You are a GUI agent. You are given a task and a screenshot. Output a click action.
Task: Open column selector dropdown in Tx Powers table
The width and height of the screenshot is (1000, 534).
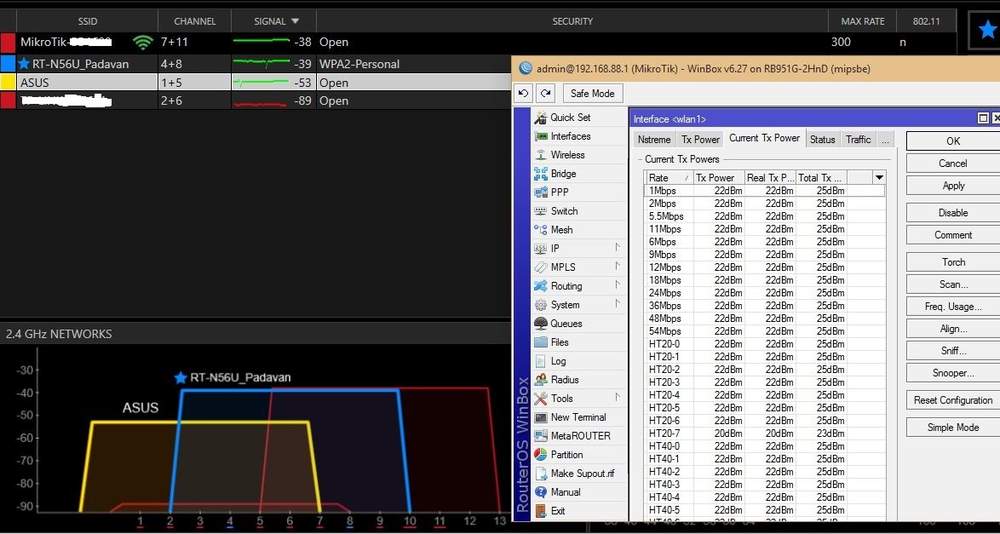tap(879, 177)
